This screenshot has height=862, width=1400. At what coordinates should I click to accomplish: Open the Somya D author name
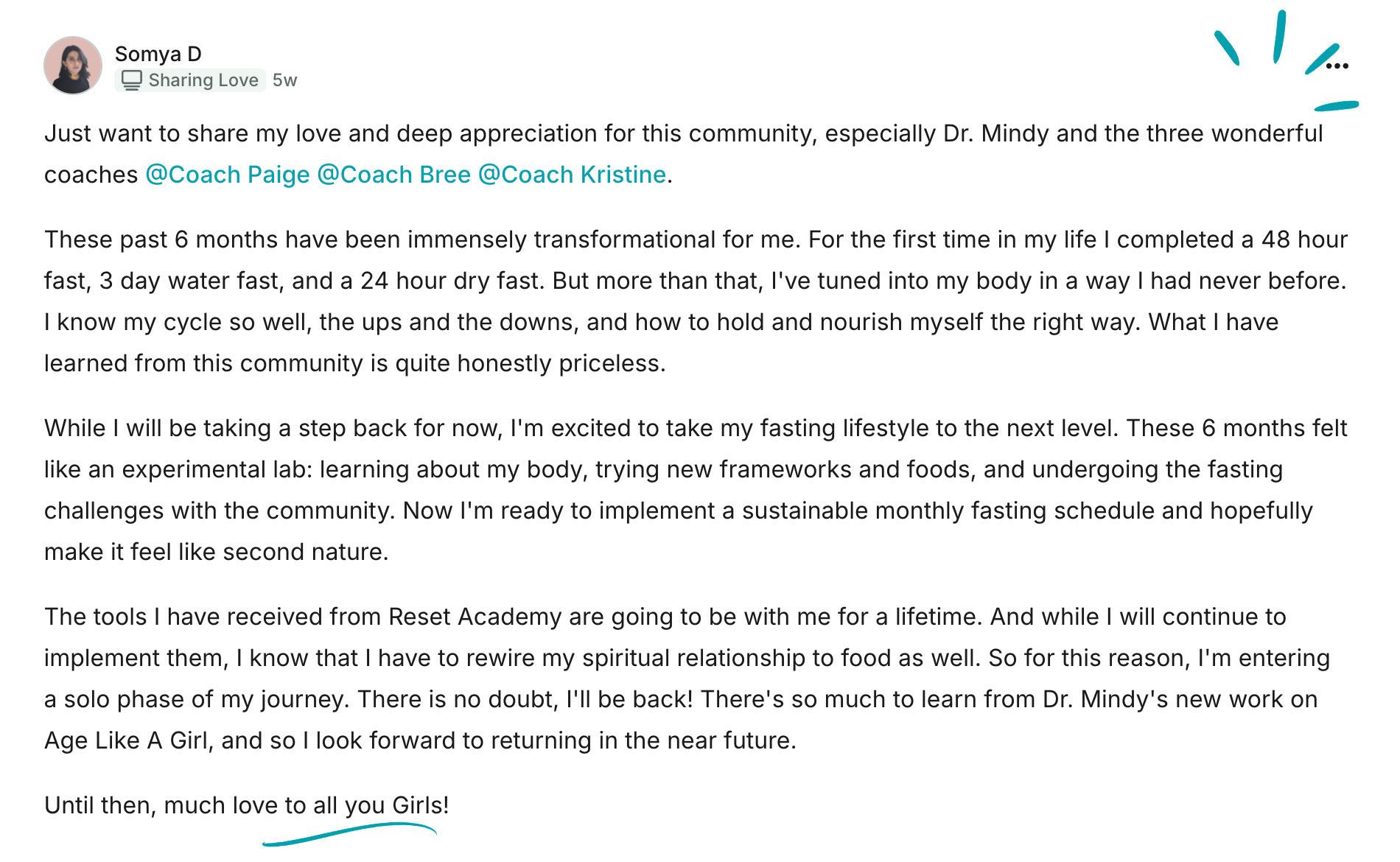158,54
